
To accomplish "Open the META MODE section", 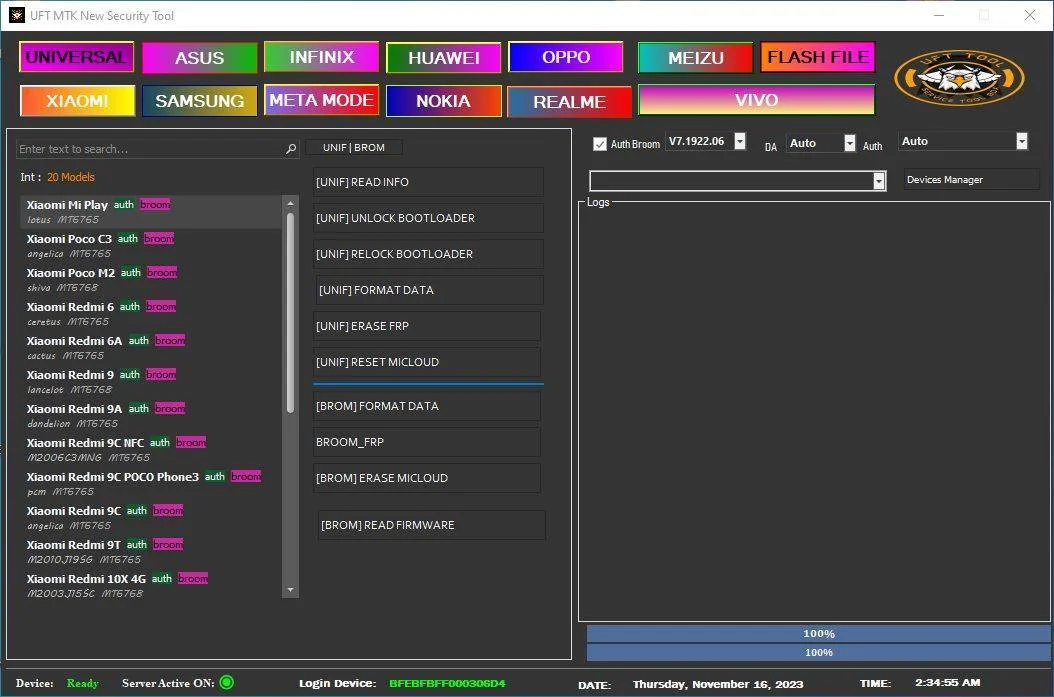I will point(321,100).
